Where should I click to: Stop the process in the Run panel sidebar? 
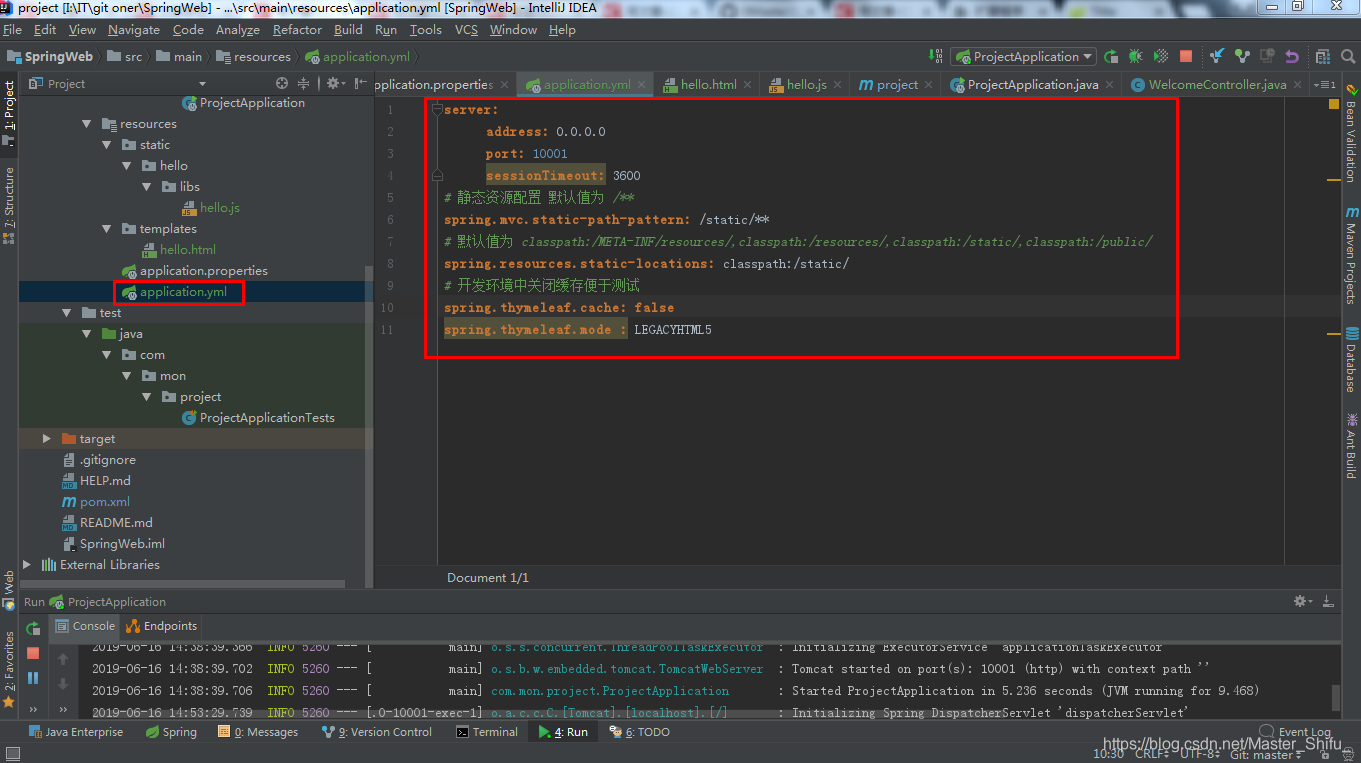pos(33,653)
